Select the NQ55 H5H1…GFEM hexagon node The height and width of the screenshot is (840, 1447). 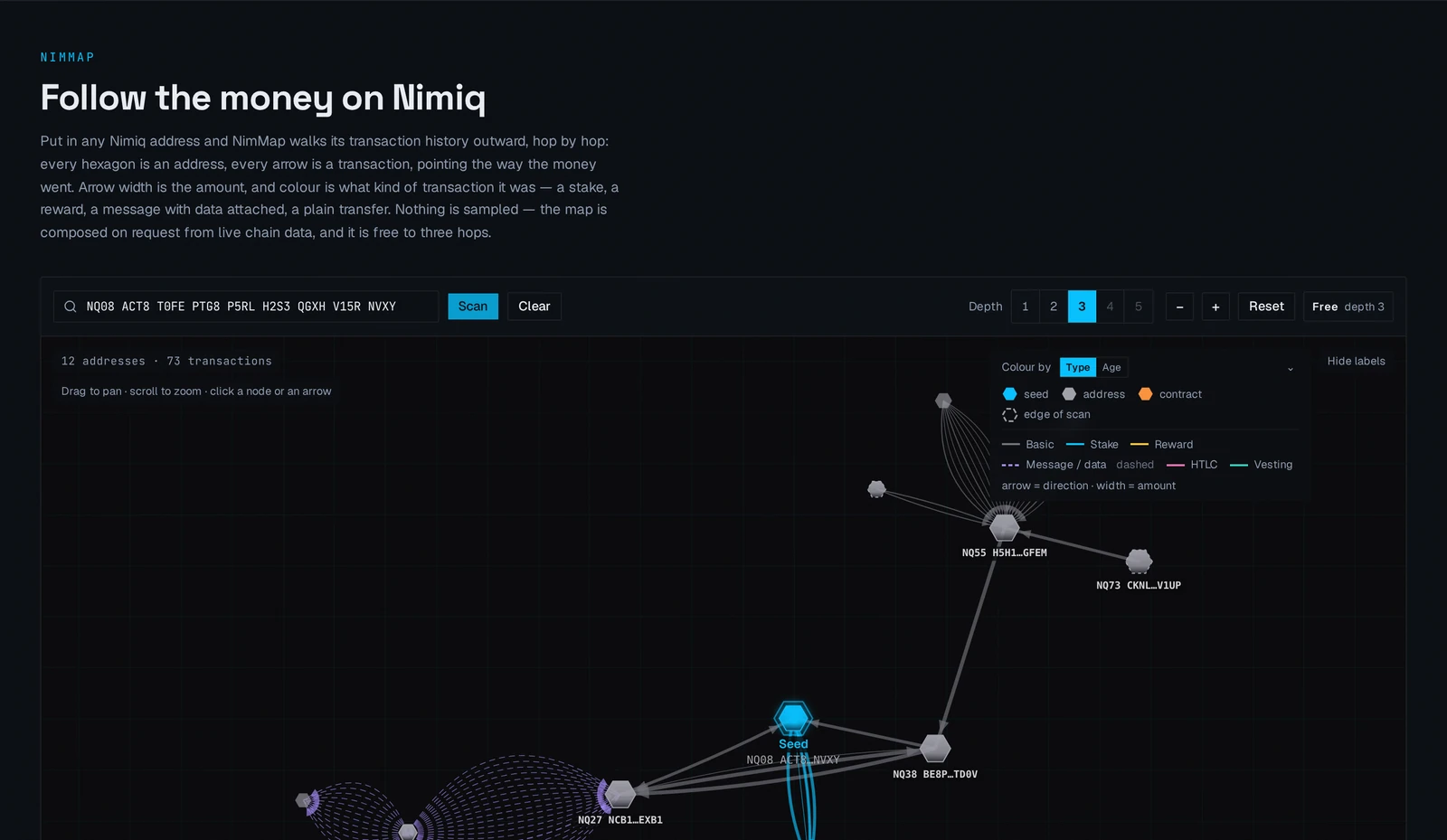click(1004, 527)
